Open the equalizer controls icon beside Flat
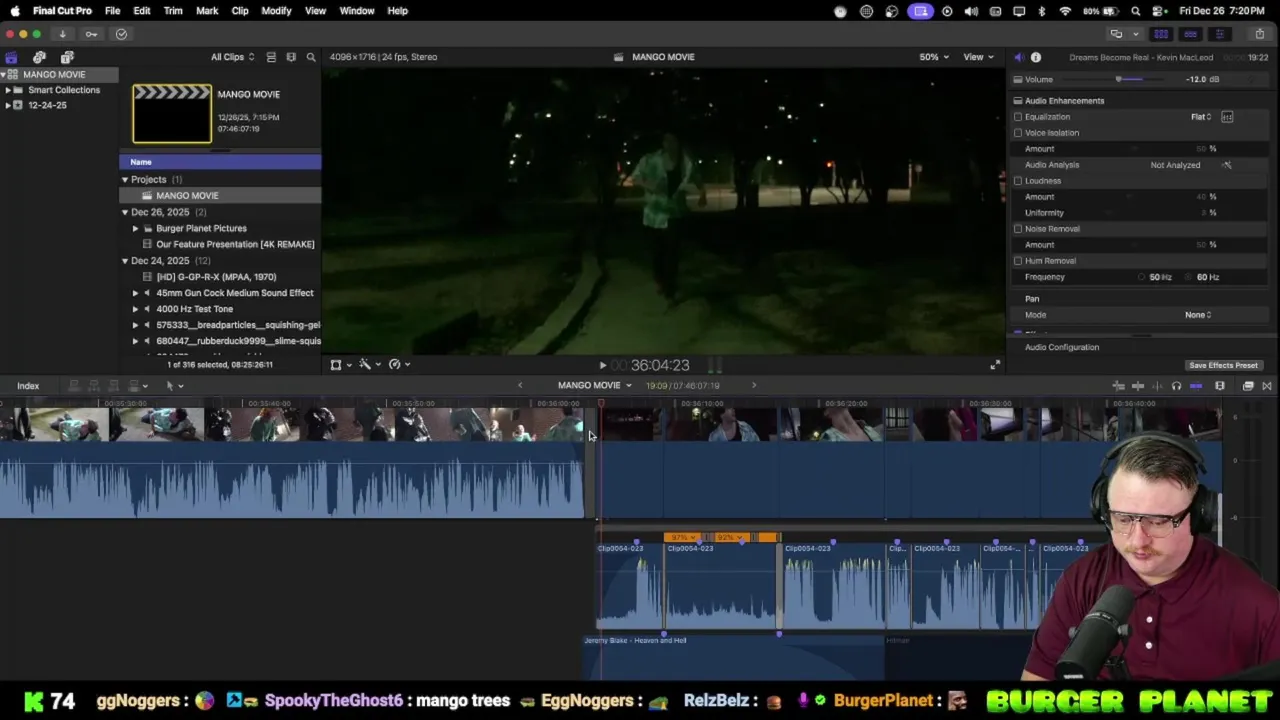Viewport: 1280px width, 720px height. tap(1227, 117)
